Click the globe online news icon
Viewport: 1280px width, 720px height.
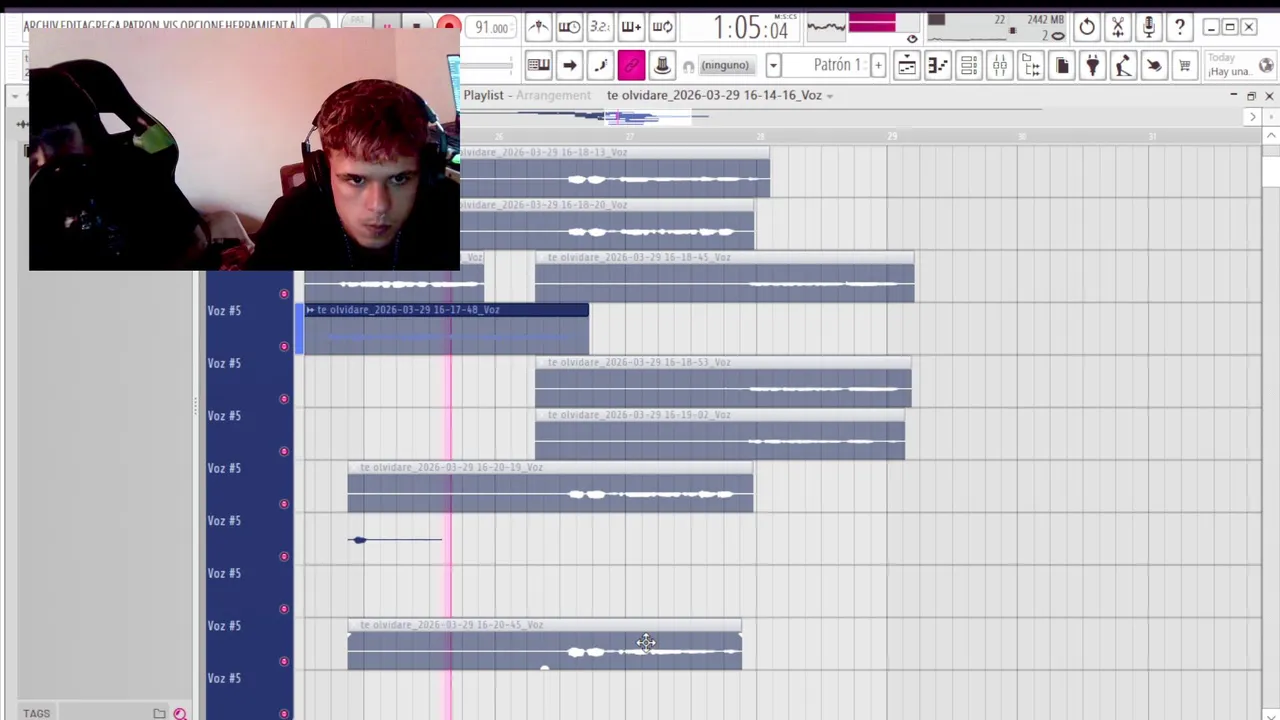pyautogui.click(x=1266, y=66)
